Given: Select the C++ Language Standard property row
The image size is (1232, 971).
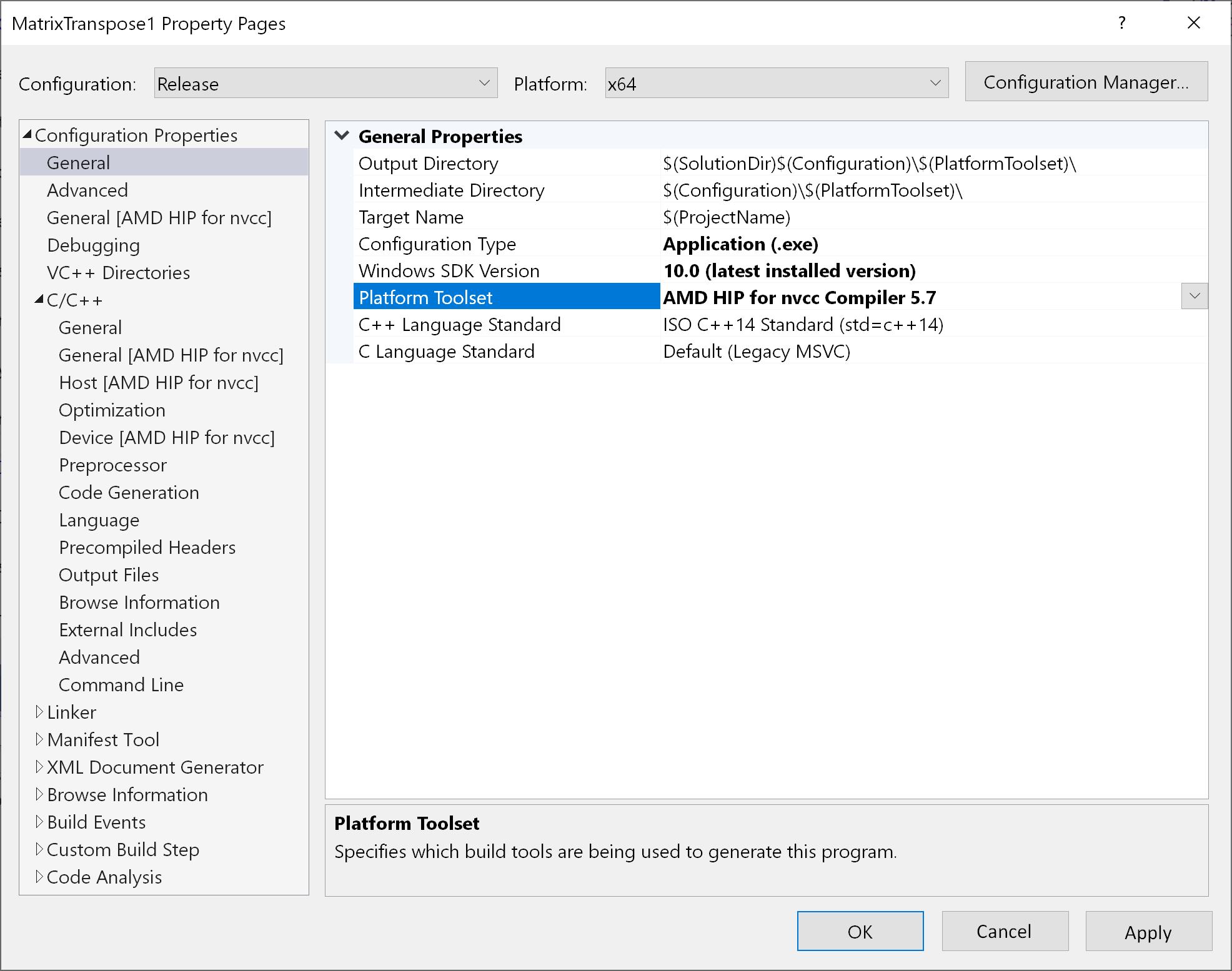Looking at the screenshot, I should click(459, 324).
